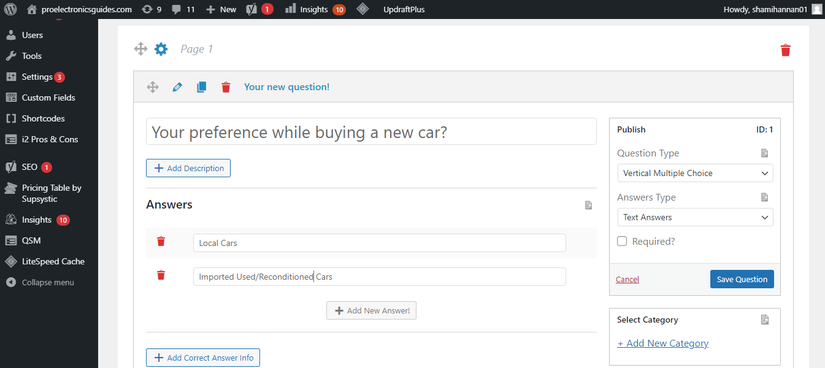Open QSM in the sidebar
The image size is (825, 368).
click(31, 241)
